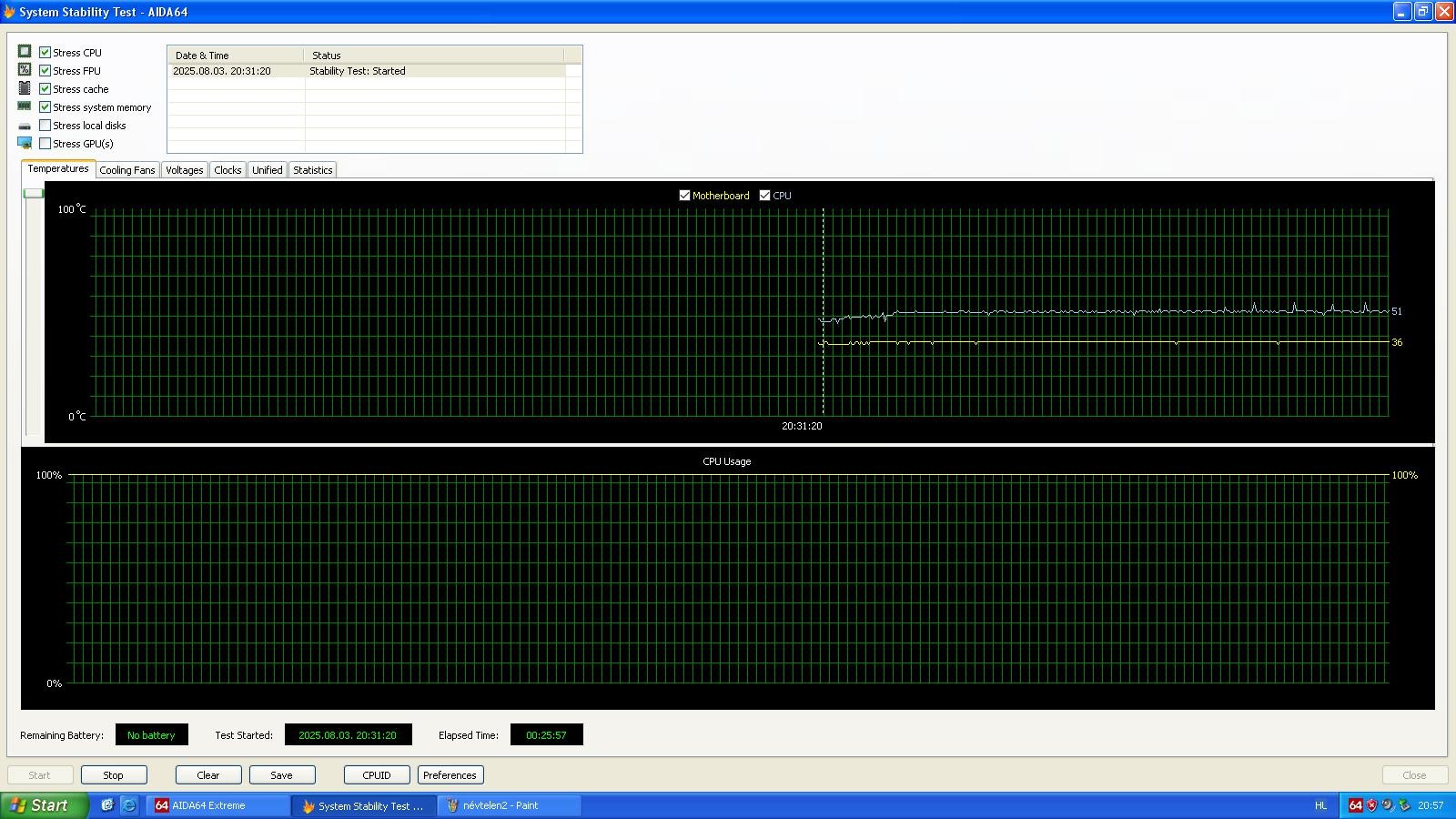The width and height of the screenshot is (1456, 819).
Task: Click the HL language indicator in the taskbar
Action: 1320,805
